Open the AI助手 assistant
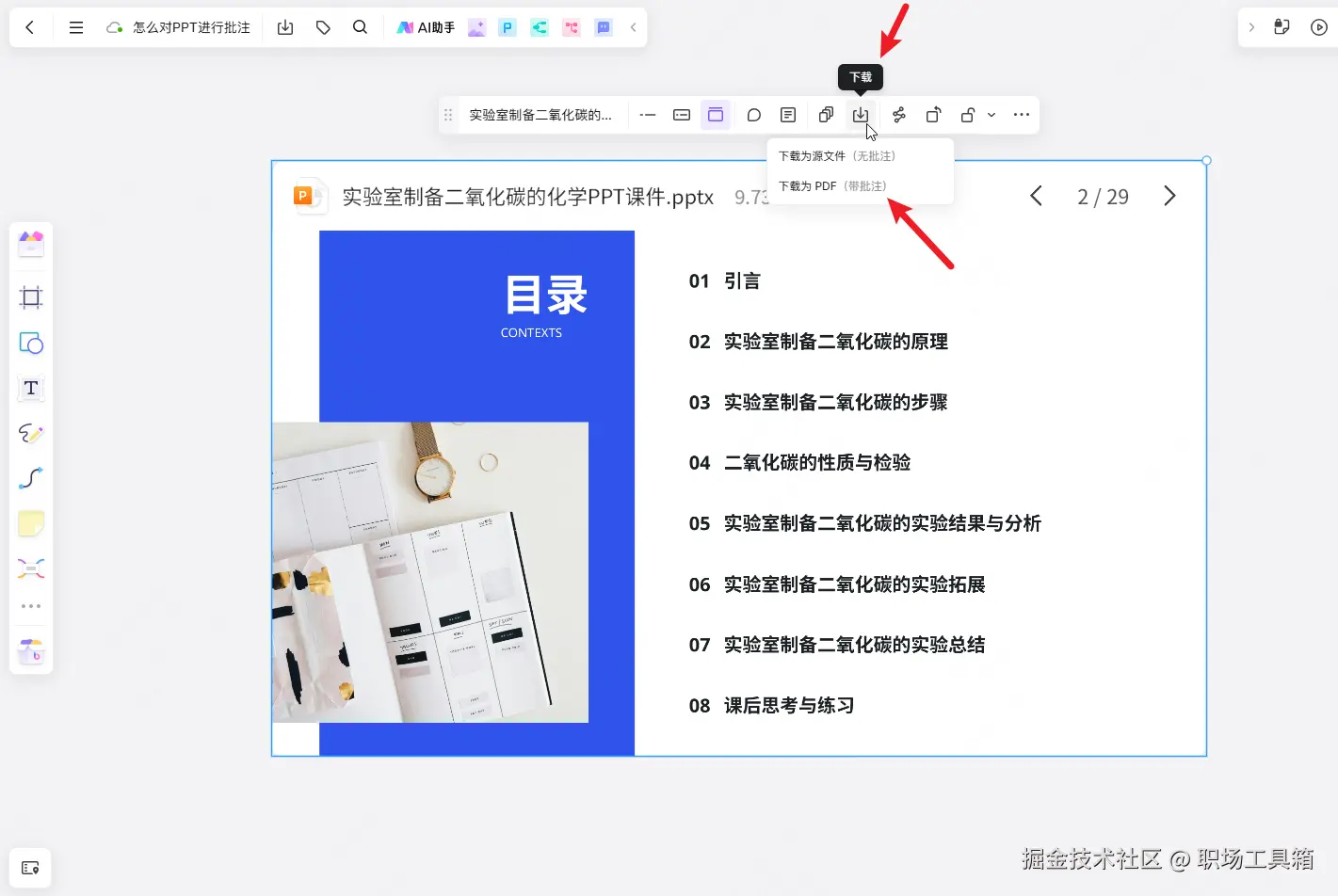1338x896 pixels. coord(426,27)
